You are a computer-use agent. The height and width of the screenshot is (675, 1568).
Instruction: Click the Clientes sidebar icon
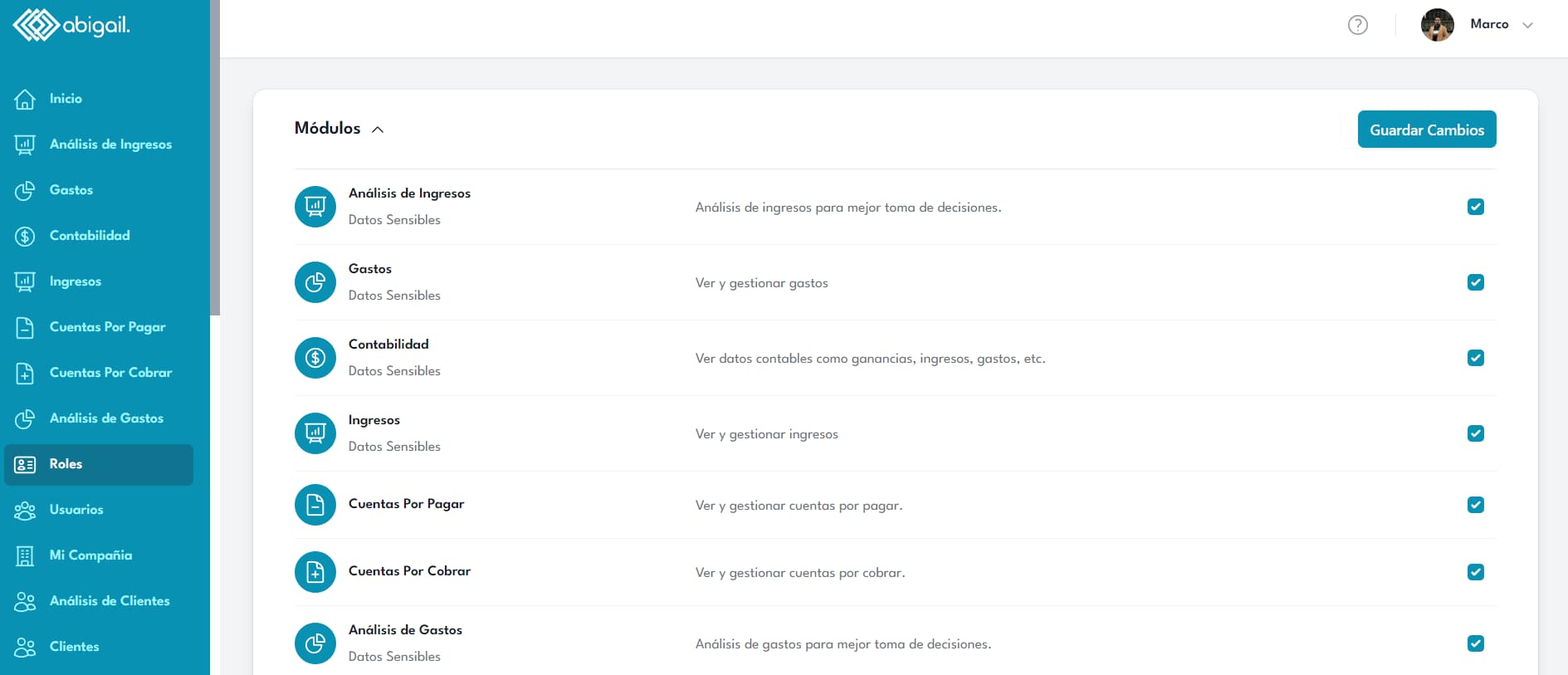25,647
